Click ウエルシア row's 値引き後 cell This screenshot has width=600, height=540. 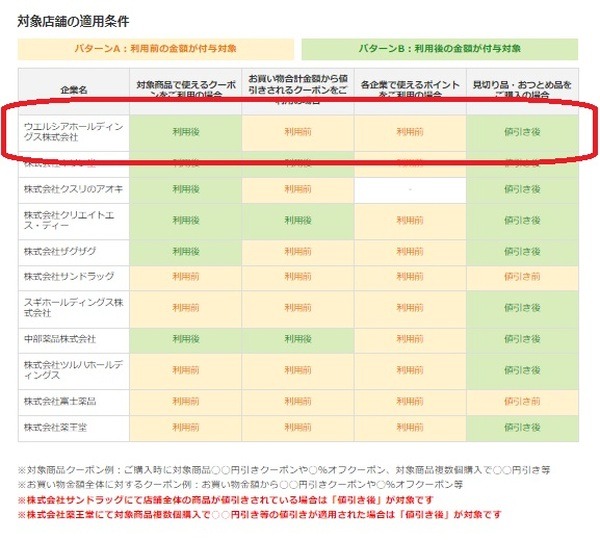tap(522, 132)
